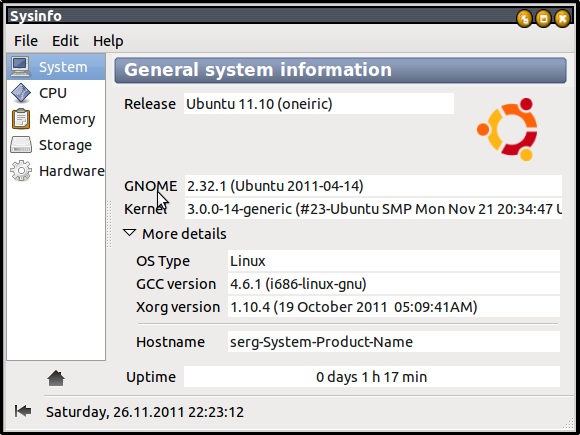The image size is (580, 435).
Task: Click the Uptime label
Action: tap(151, 377)
